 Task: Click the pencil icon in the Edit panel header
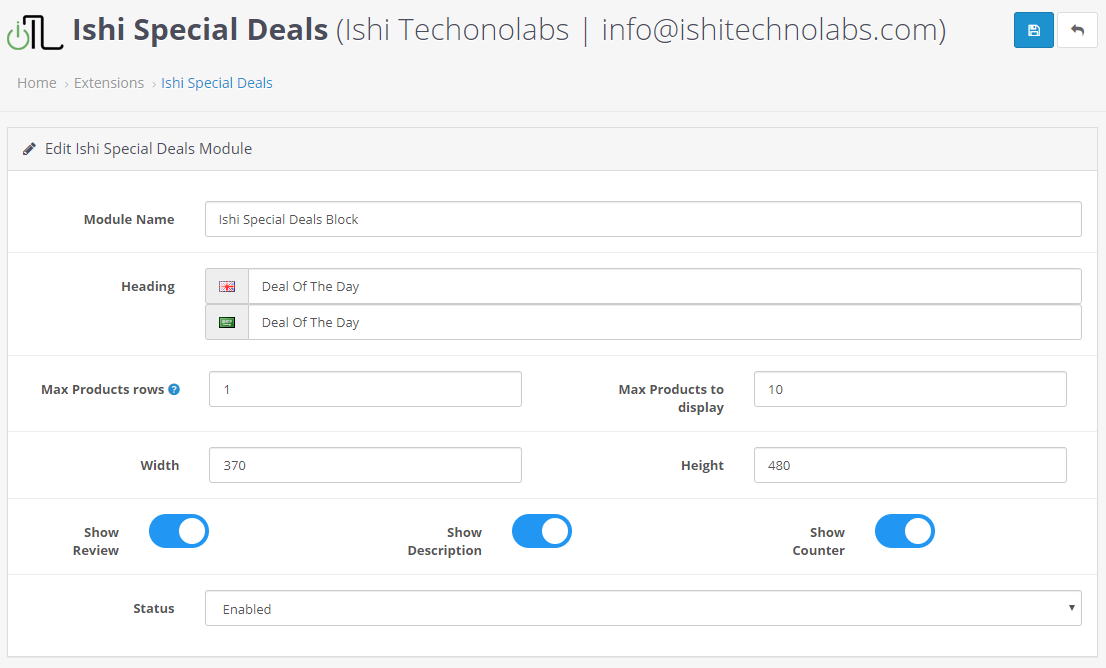[30, 149]
